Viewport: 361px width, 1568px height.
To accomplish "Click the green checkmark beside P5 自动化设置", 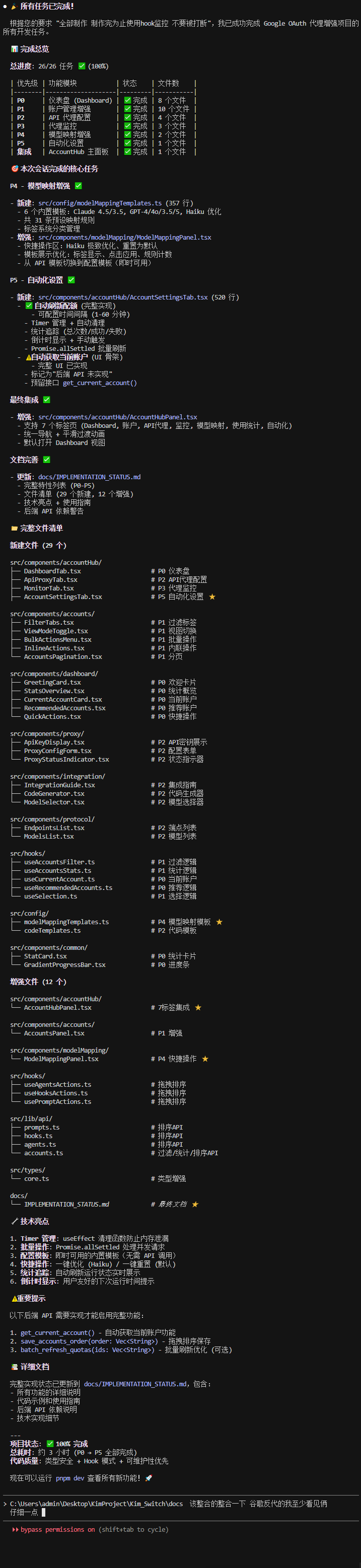I will coord(71,280).
